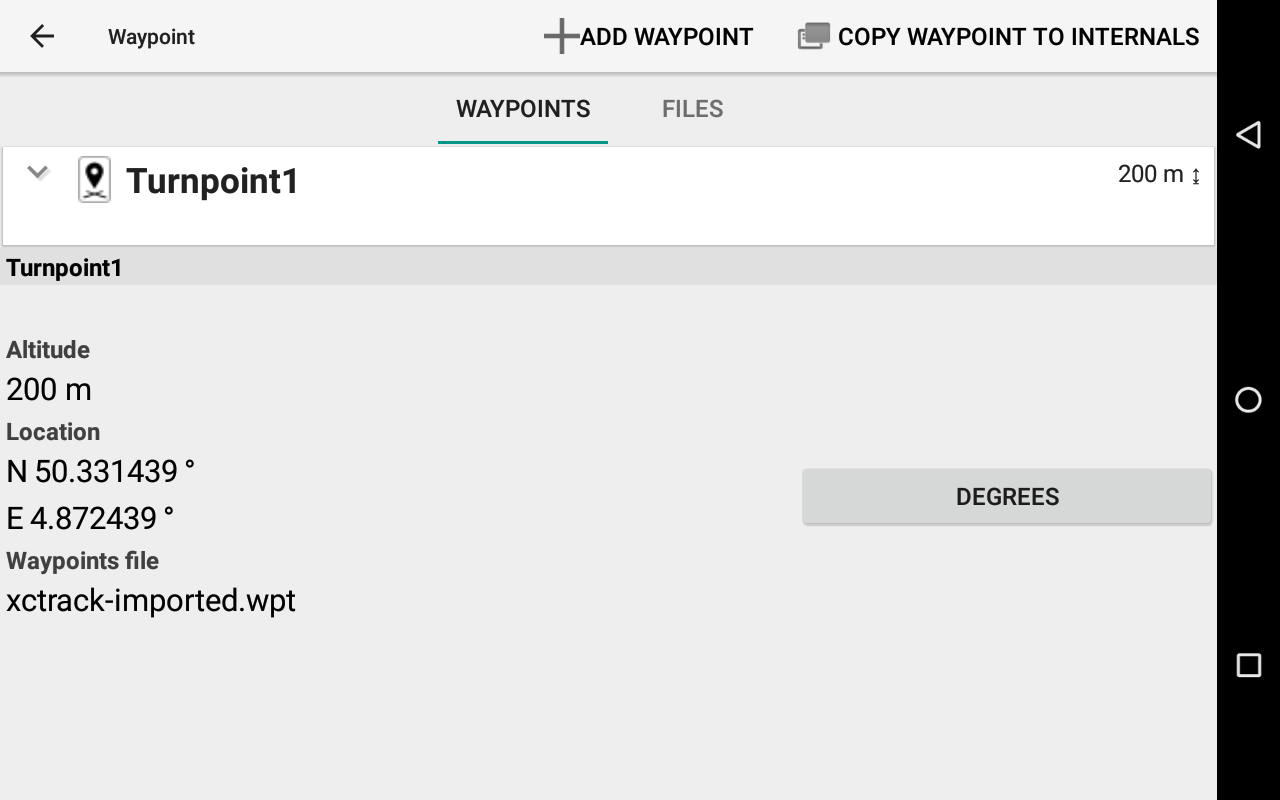Screen dimensions: 1280x800
Task: Switch to the FILES tab
Action: click(x=693, y=109)
